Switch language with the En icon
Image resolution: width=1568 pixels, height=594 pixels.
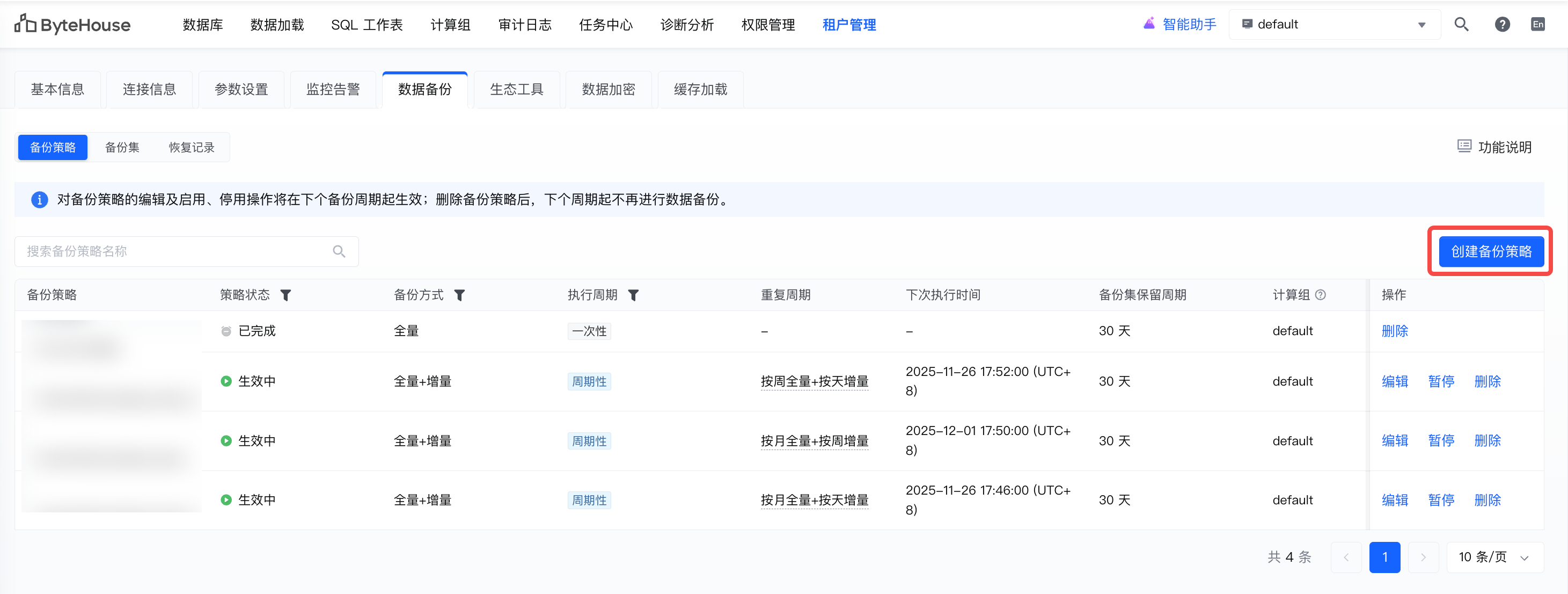point(1537,24)
